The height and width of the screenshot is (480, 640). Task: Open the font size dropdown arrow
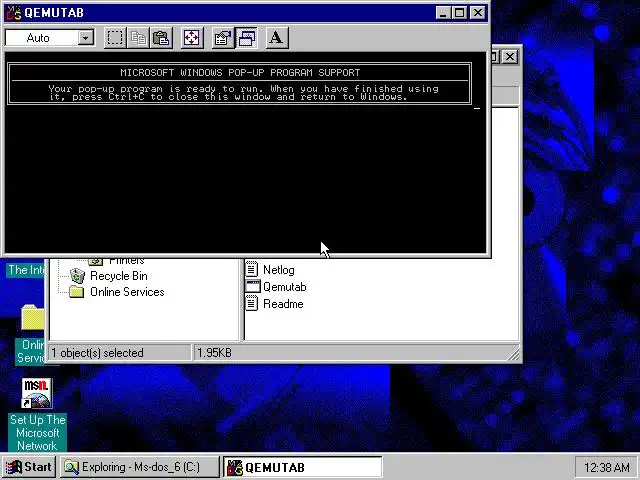86,38
